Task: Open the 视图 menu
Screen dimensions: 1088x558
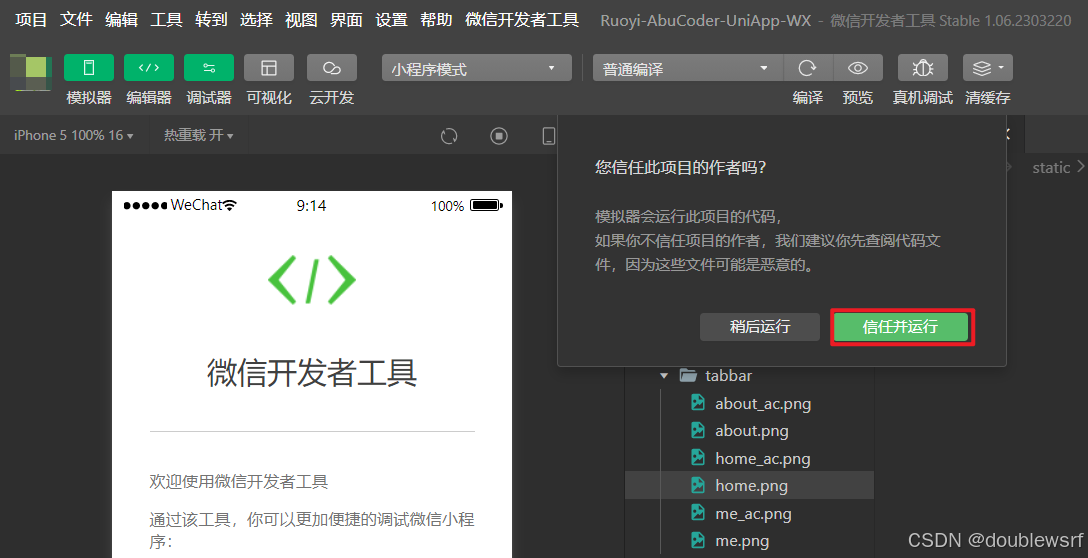Action: [x=301, y=19]
